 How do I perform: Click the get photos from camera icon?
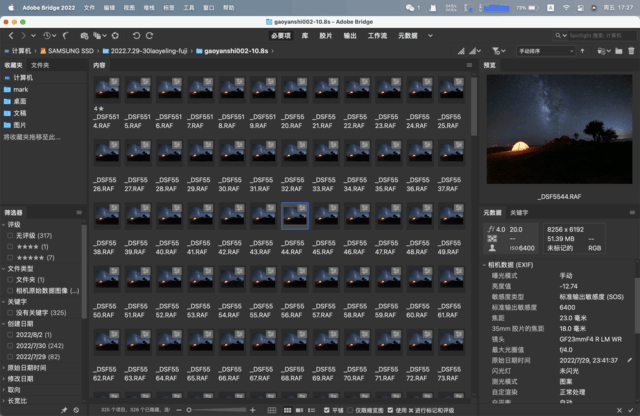84,36
